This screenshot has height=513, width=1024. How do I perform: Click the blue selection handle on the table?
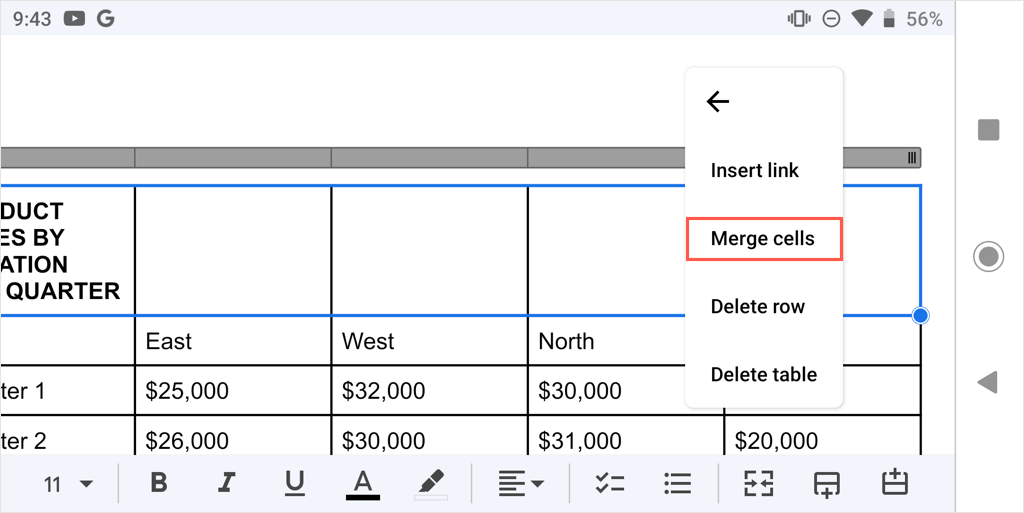pos(921,316)
